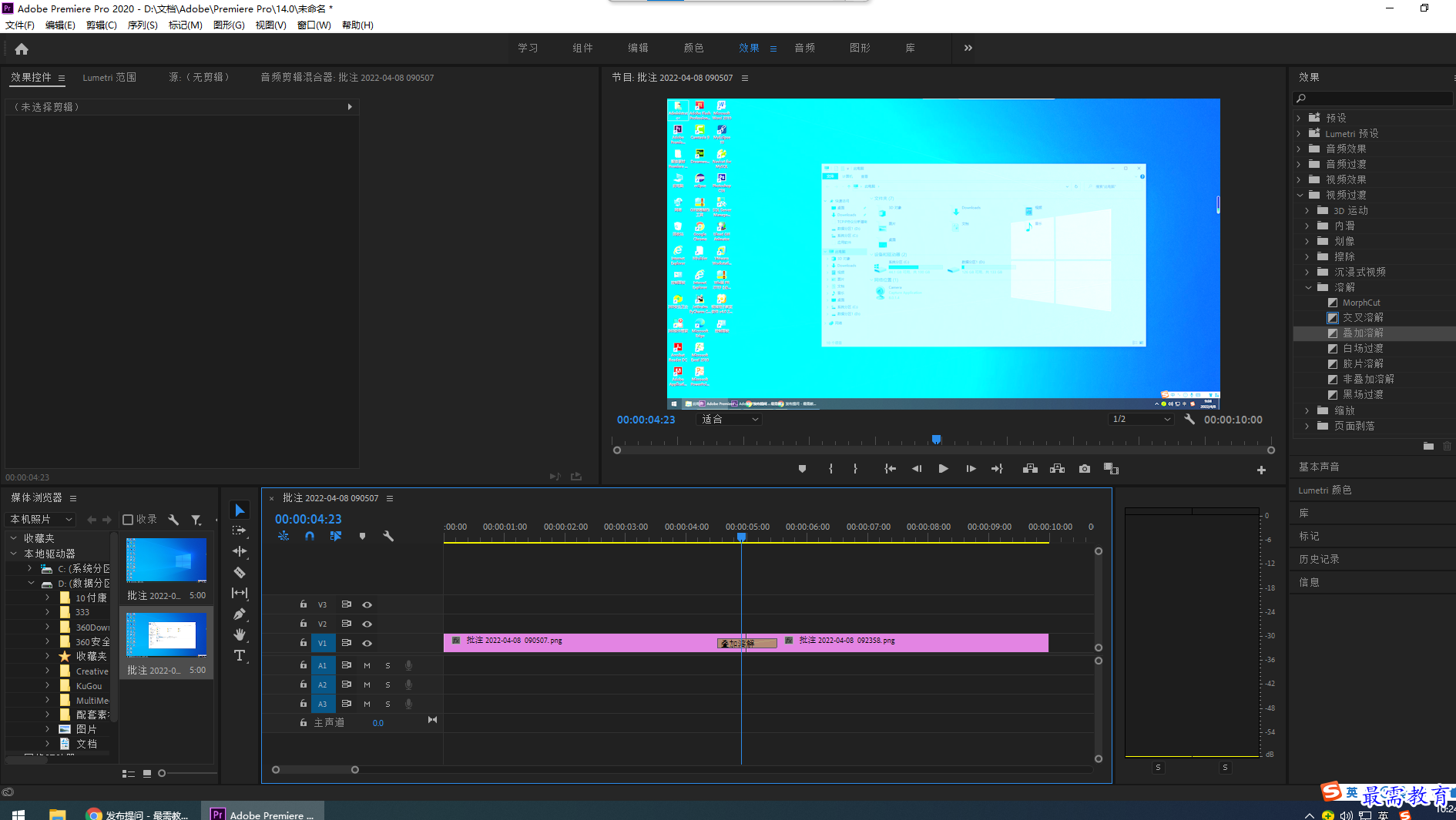Click the timeline playhead at 00:00:04:23
The image size is (1456, 820).
pyautogui.click(x=741, y=537)
